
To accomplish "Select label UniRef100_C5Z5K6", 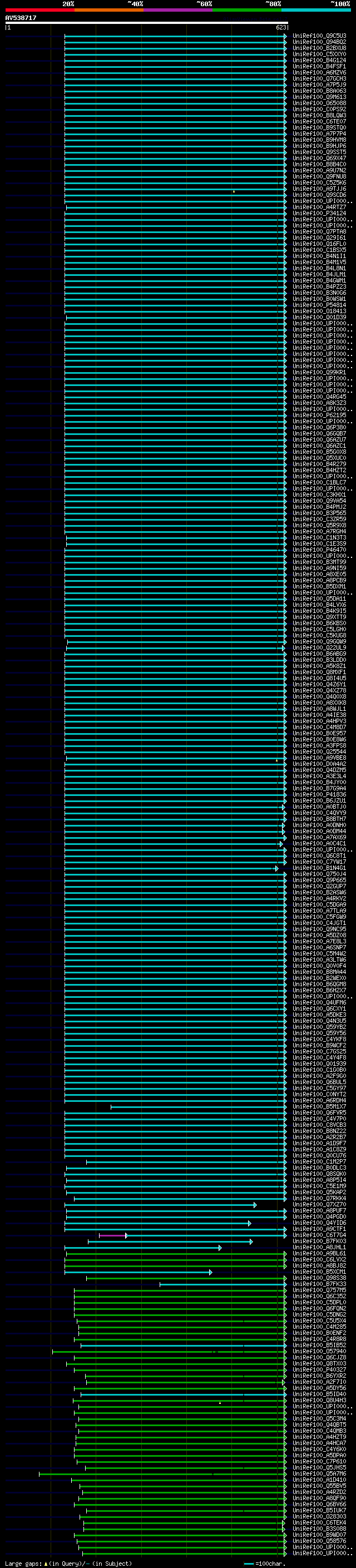I will [319, 182].
